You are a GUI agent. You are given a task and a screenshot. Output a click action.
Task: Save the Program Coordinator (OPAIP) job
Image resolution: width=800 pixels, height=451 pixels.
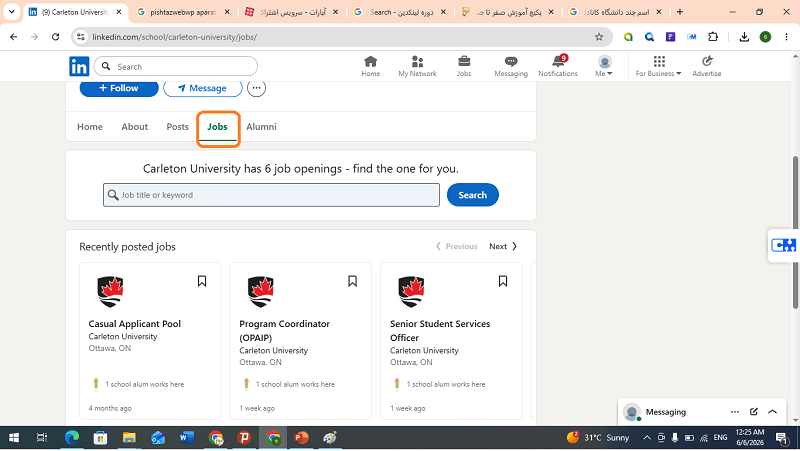(x=353, y=281)
